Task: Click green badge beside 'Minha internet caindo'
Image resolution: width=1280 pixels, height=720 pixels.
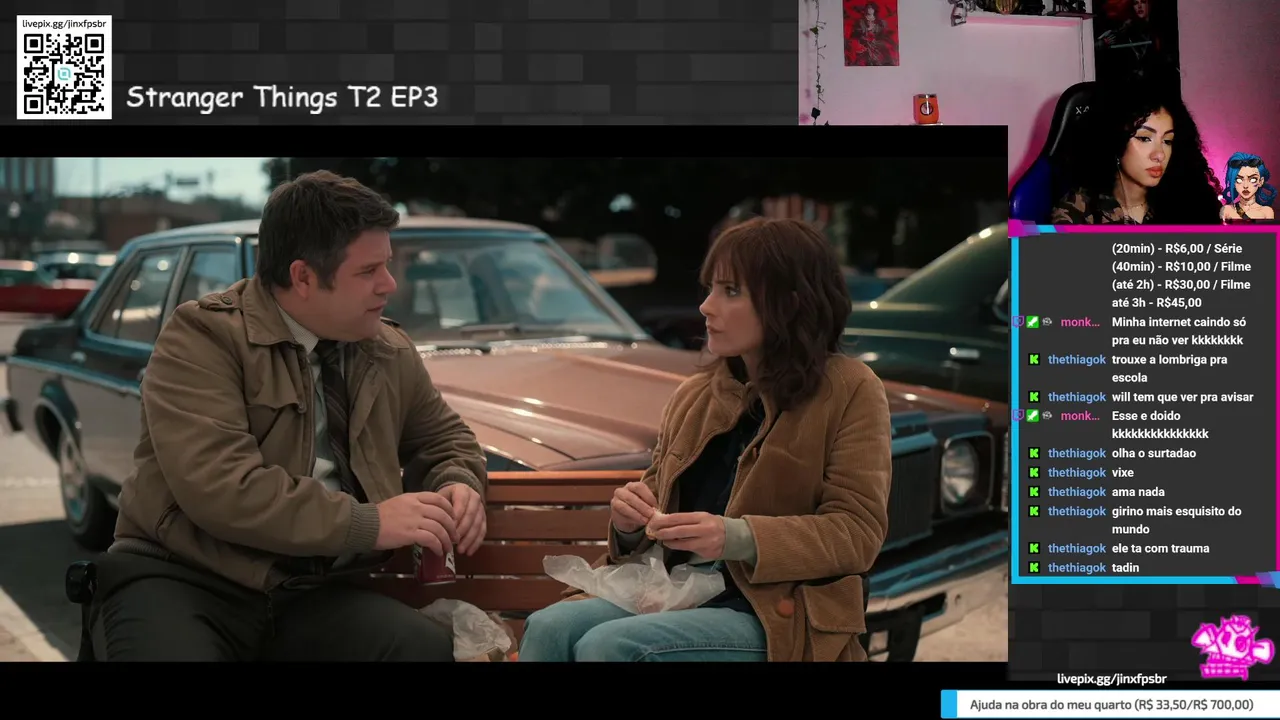Action: 1033,322
